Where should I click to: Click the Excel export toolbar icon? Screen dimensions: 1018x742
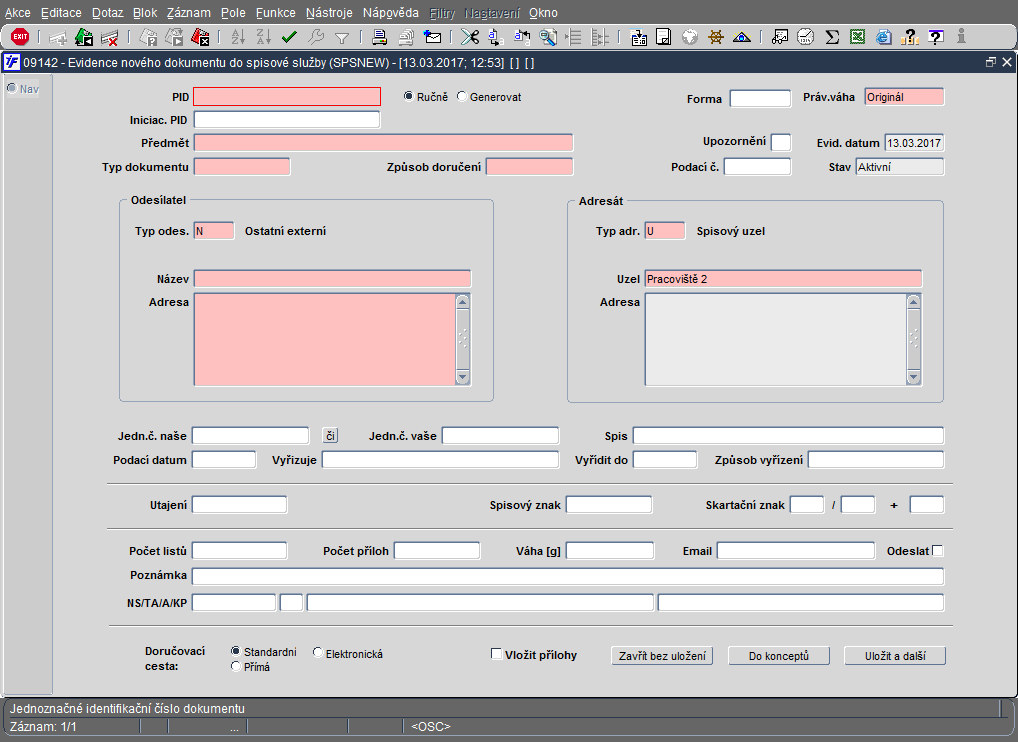point(857,37)
